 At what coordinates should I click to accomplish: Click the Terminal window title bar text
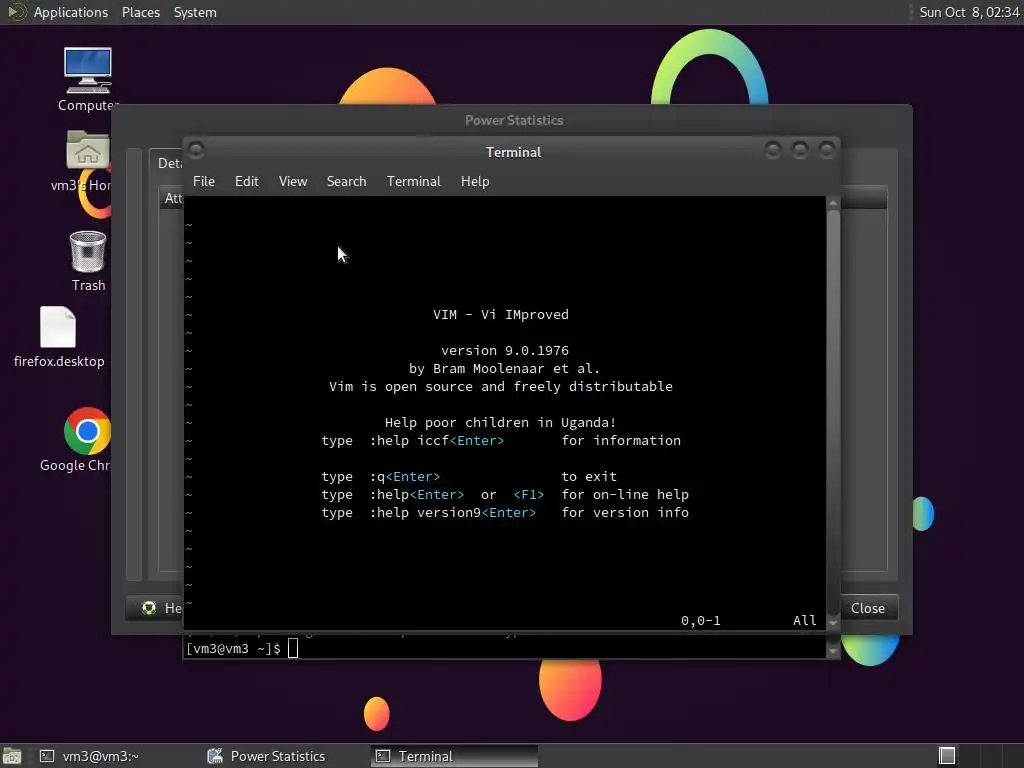point(513,152)
